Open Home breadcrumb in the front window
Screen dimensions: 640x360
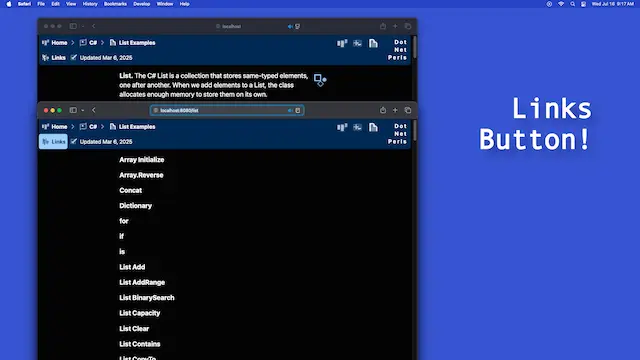(x=55, y=127)
